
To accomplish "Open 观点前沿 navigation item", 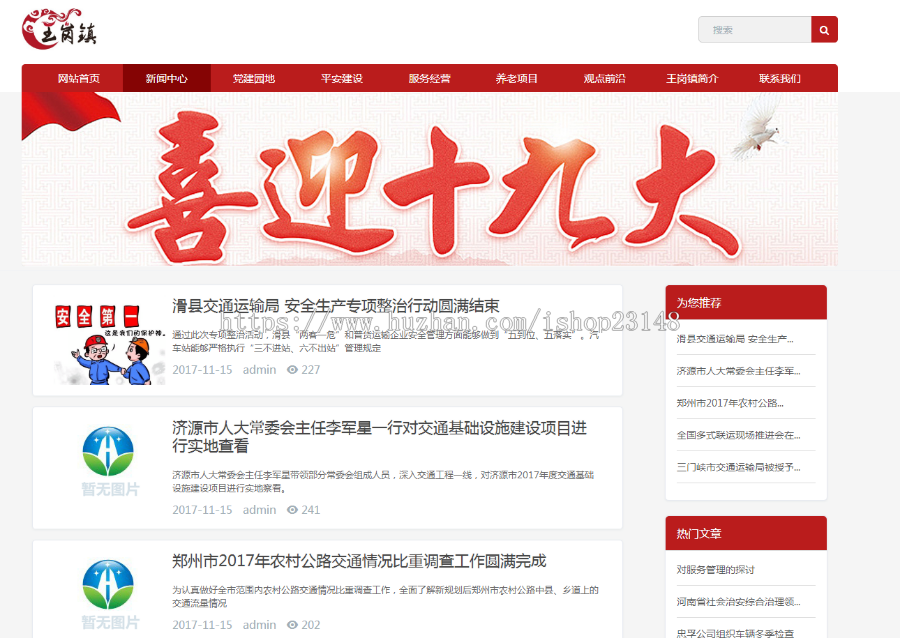I will click(604, 79).
